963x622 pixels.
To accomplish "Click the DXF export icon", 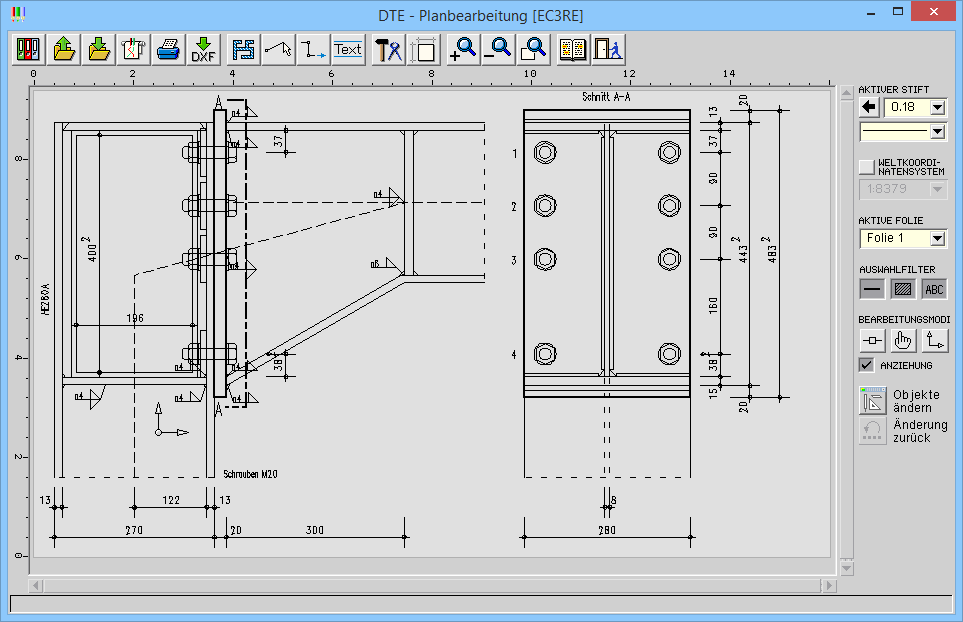I will 204,49.
